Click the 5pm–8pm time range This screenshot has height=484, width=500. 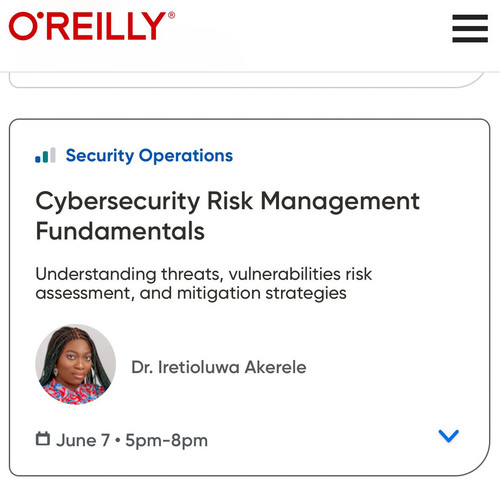(x=166, y=441)
